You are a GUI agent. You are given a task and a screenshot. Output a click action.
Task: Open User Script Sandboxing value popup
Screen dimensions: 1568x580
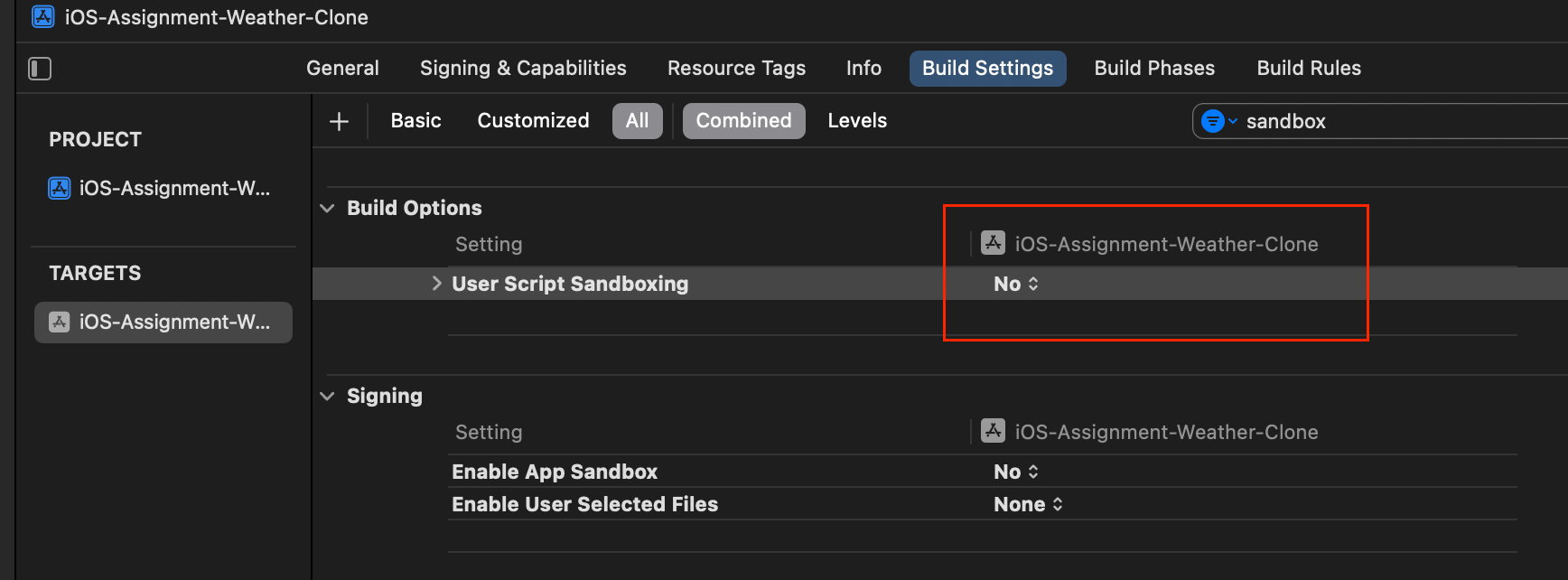coord(1016,284)
